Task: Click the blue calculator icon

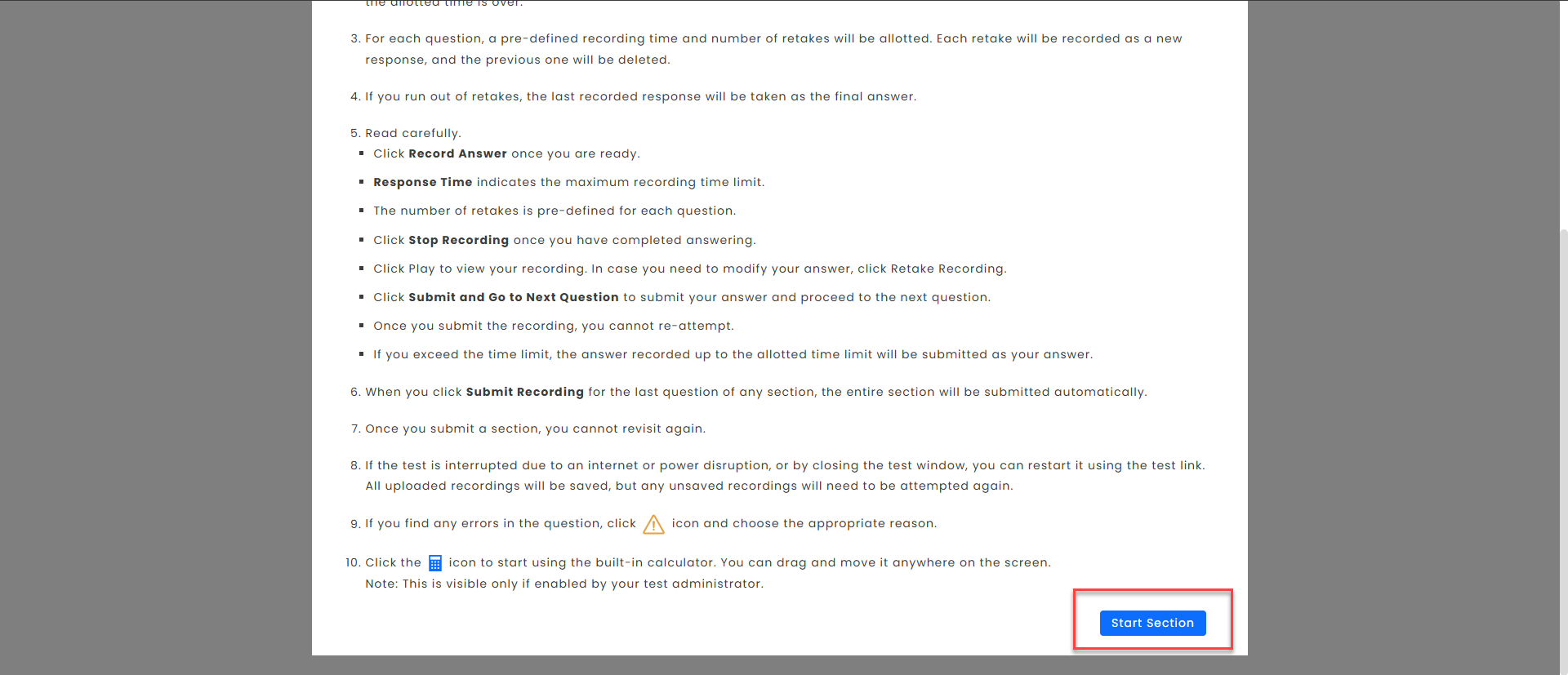Action: pyautogui.click(x=435, y=563)
